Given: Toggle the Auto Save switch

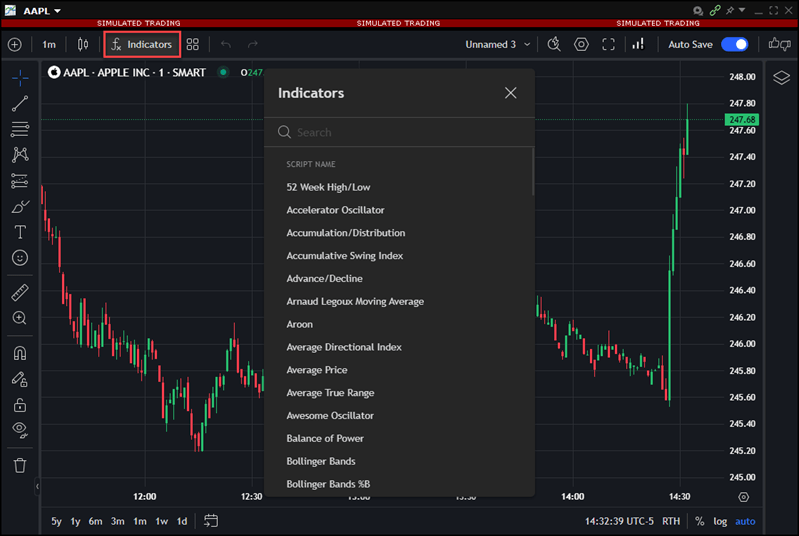Looking at the screenshot, I should (734, 44).
